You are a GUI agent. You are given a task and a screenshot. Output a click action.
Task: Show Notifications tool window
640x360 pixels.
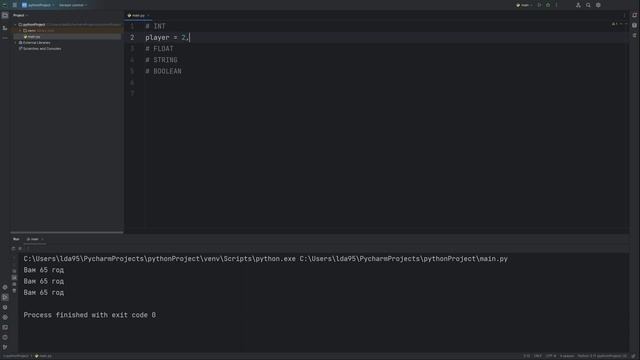coord(635,15)
